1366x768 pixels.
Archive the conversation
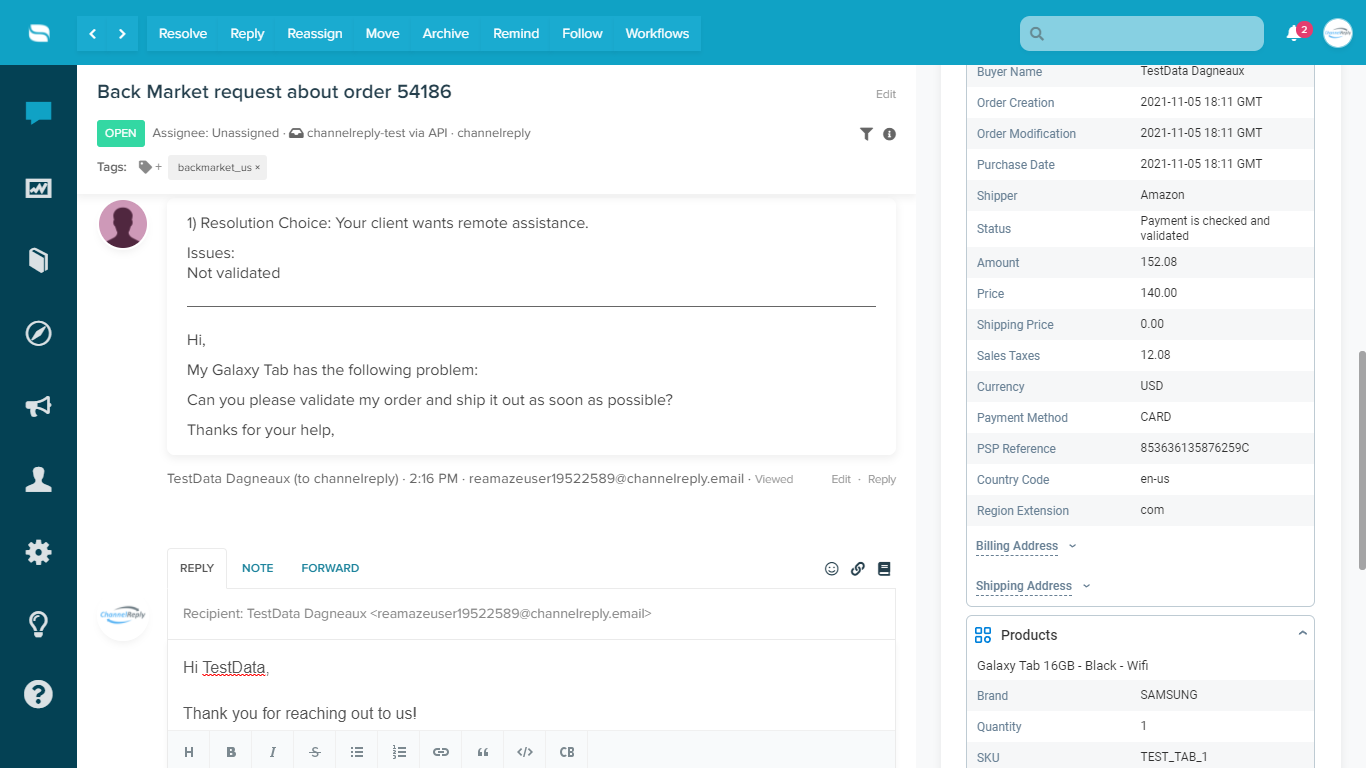click(446, 33)
